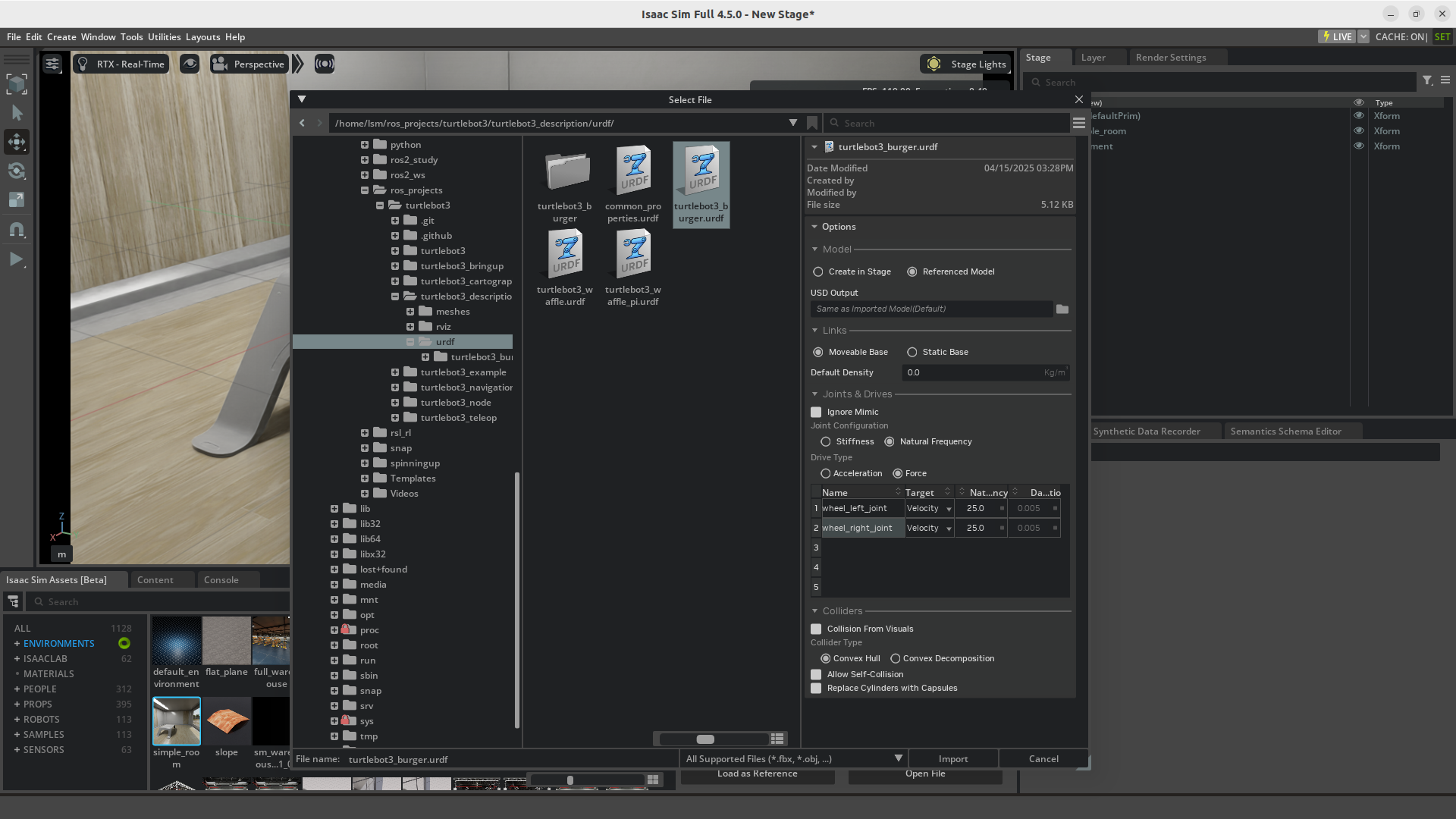
Task: Open the Stage filter funnel icon
Action: click(1427, 80)
